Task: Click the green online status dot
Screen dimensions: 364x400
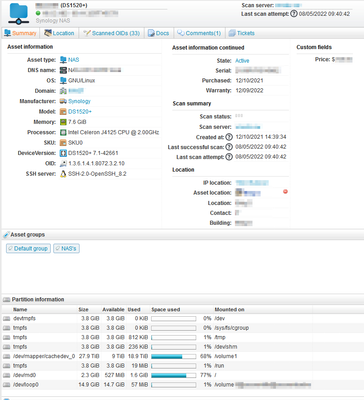Action: click(x=38, y=13)
